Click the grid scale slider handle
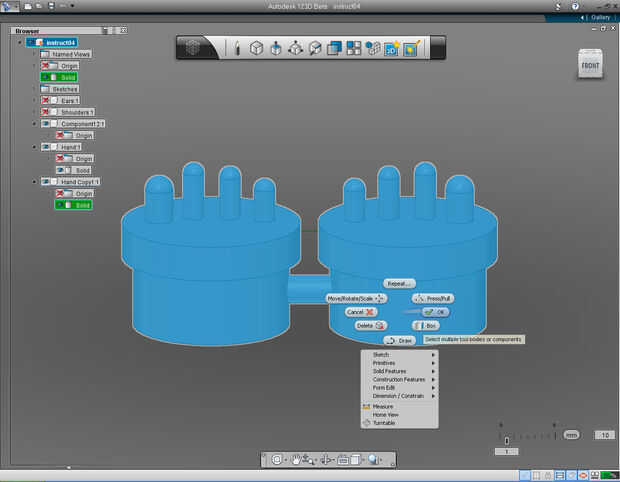Screen dimensions: 620x482 point(507,439)
